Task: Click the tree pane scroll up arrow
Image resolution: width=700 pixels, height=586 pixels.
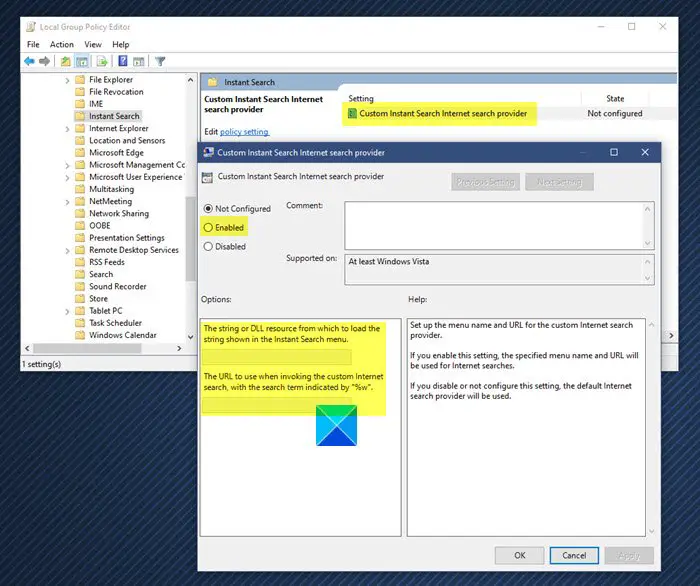Action: coord(191,80)
